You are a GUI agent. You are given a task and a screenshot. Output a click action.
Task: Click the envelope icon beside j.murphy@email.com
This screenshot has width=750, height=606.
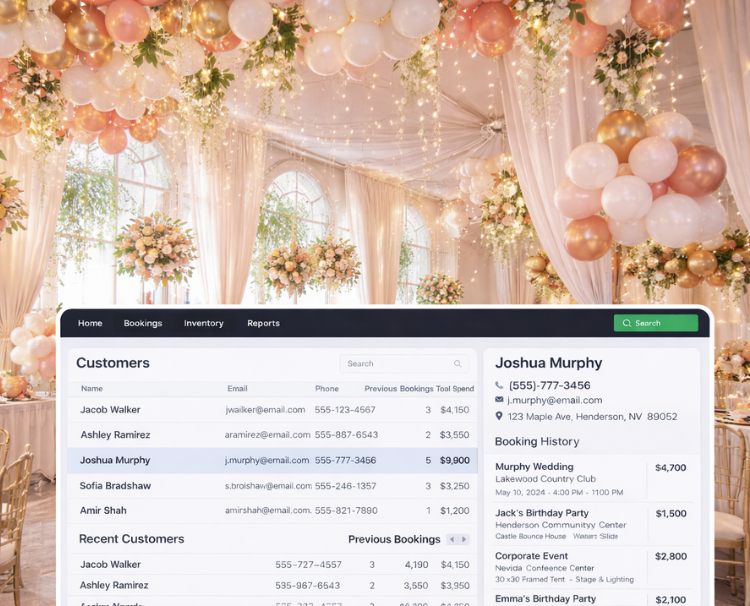click(500, 401)
